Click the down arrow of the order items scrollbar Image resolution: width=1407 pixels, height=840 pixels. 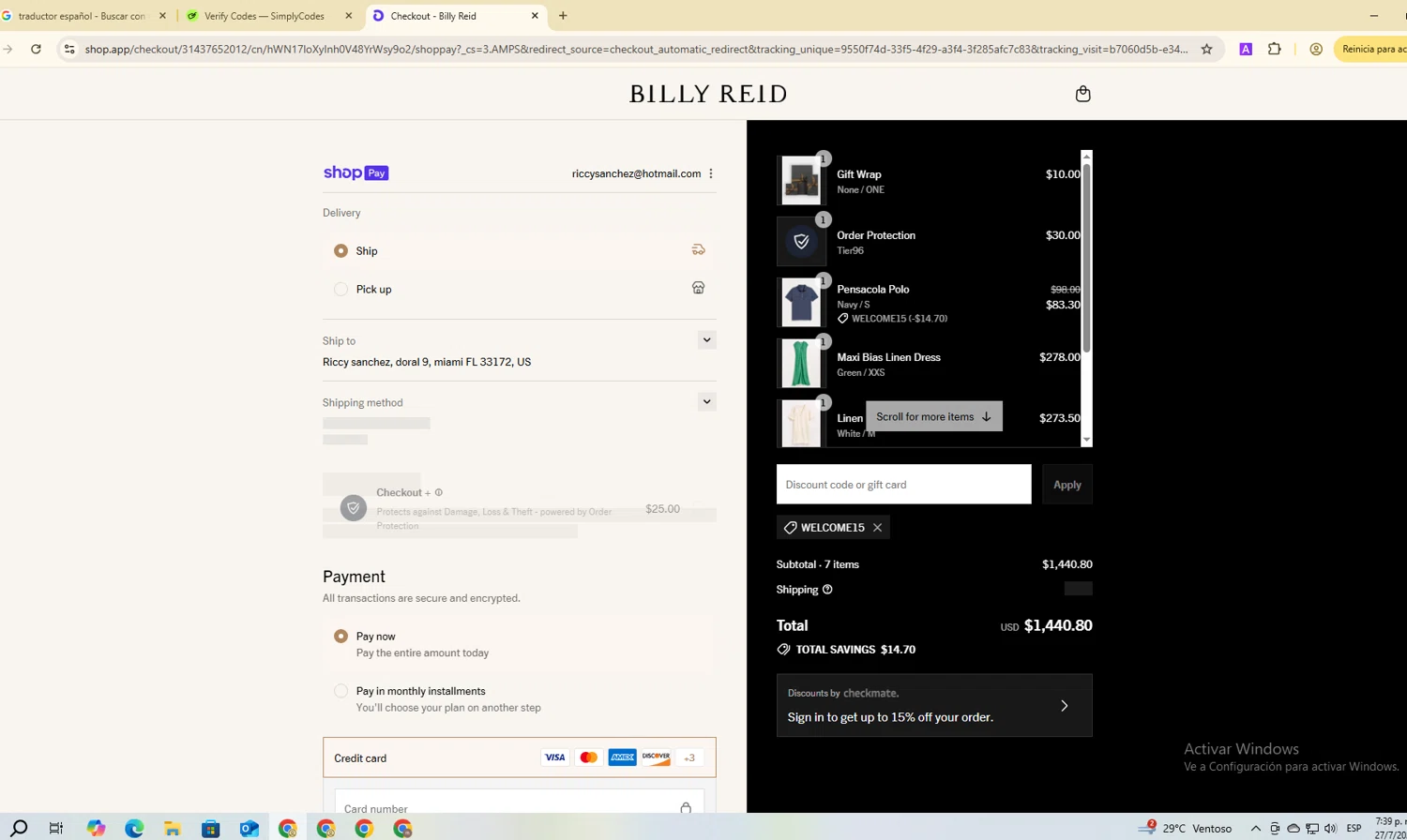click(x=1087, y=440)
